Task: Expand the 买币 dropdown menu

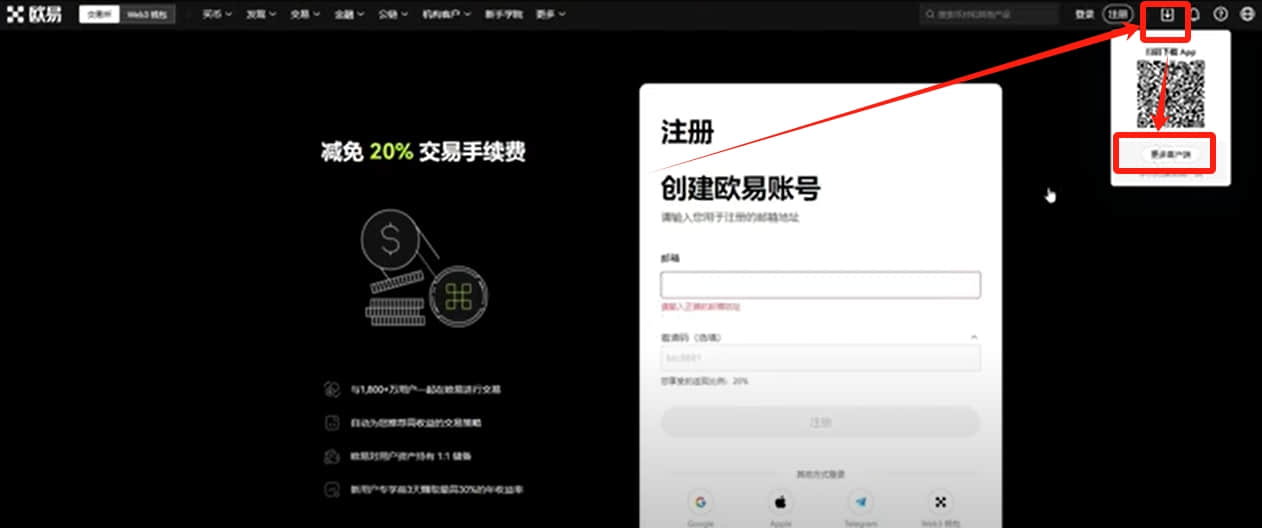Action: click(217, 15)
